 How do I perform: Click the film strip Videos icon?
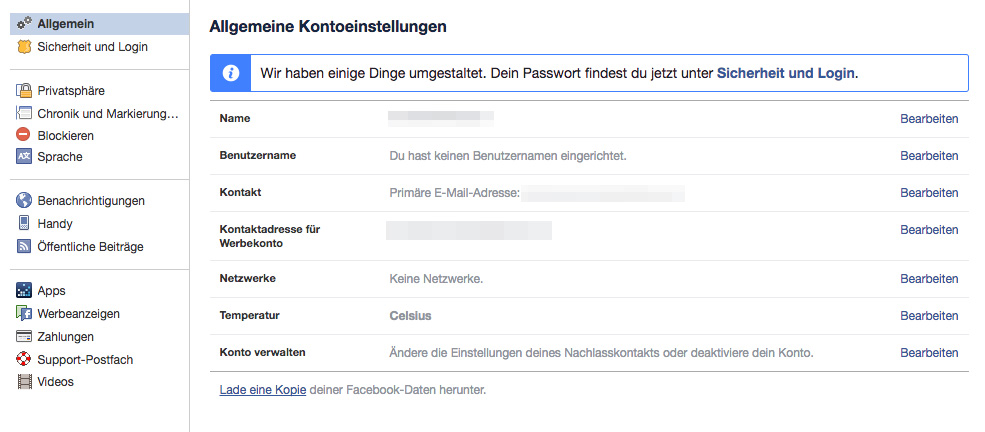coord(25,382)
